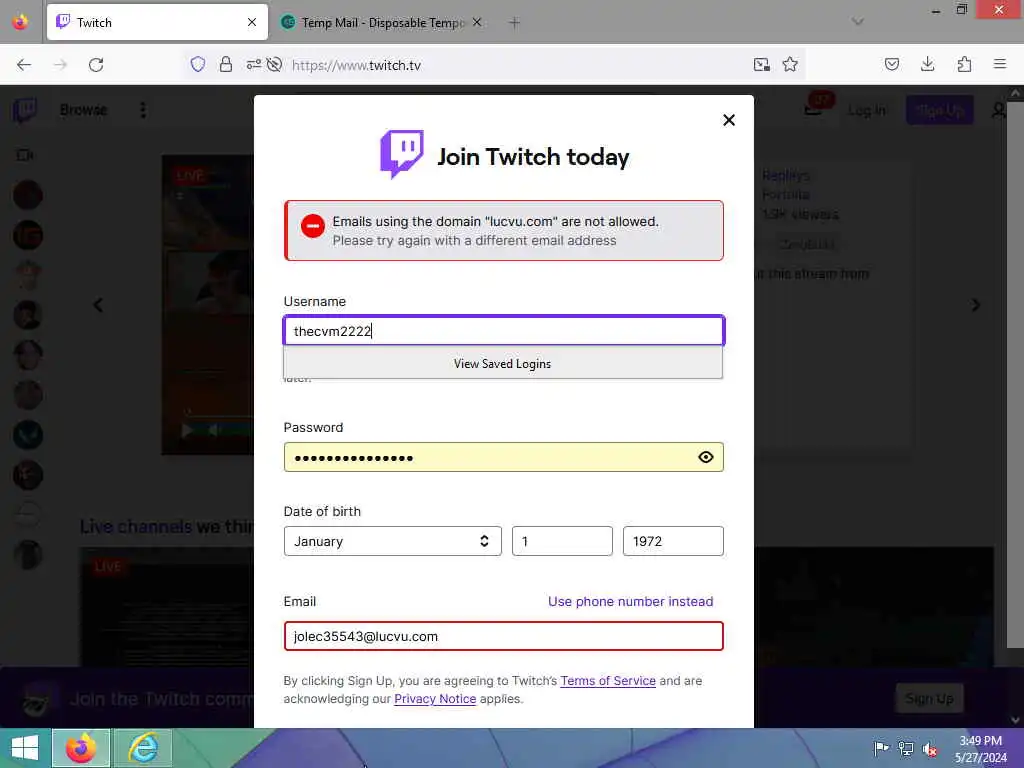Click Sign Up in the bottom banner
The height and width of the screenshot is (768, 1024).
[x=929, y=699]
